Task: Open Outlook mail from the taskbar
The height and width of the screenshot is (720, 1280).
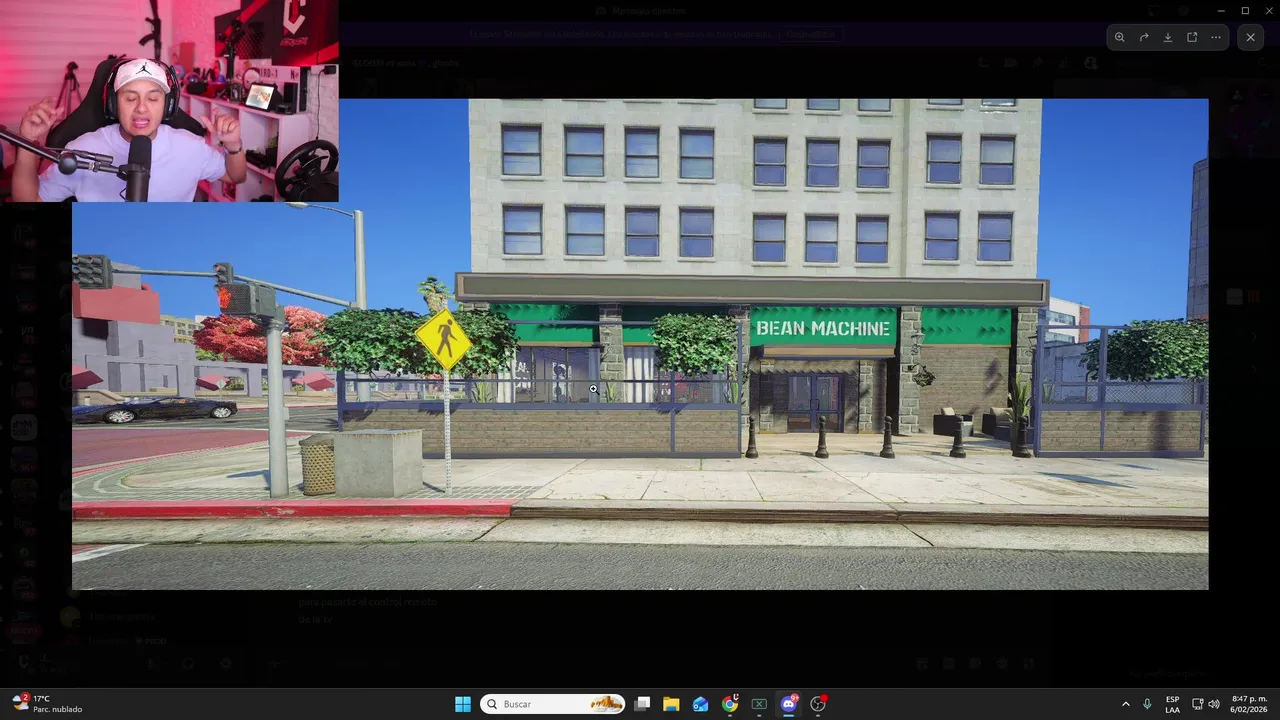Action: (700, 704)
